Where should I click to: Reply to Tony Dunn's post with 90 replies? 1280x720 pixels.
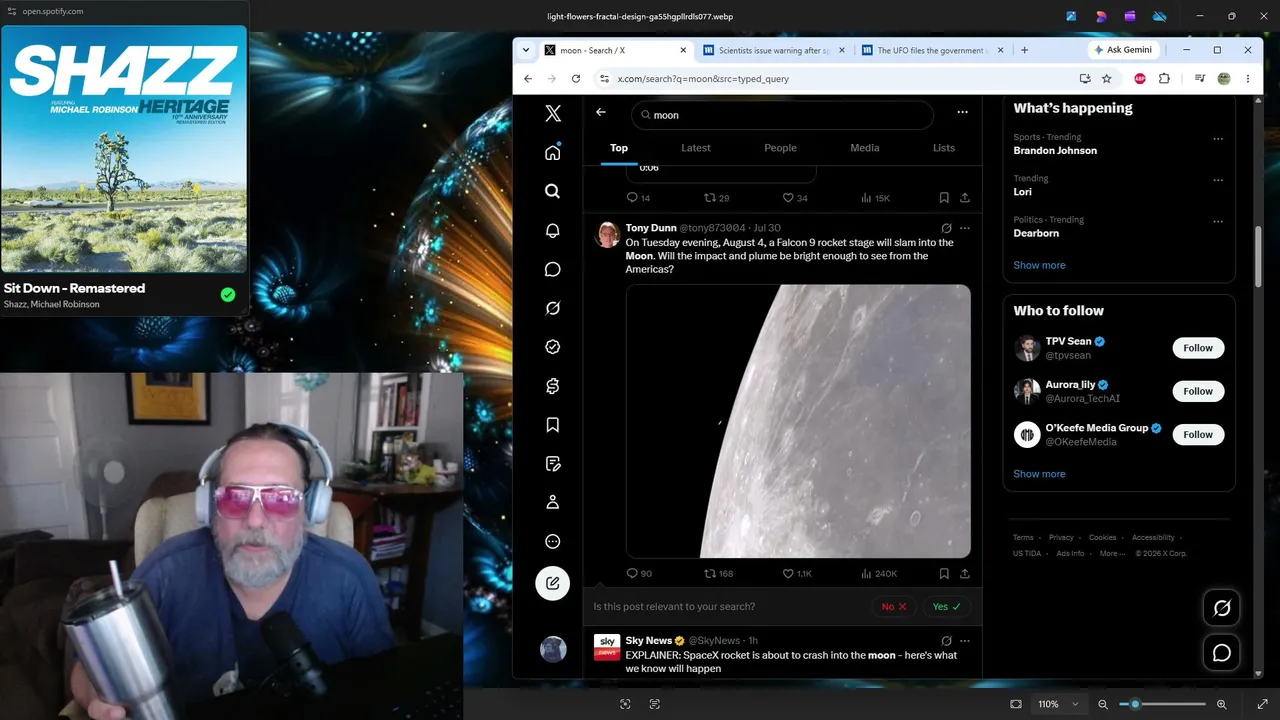point(639,574)
